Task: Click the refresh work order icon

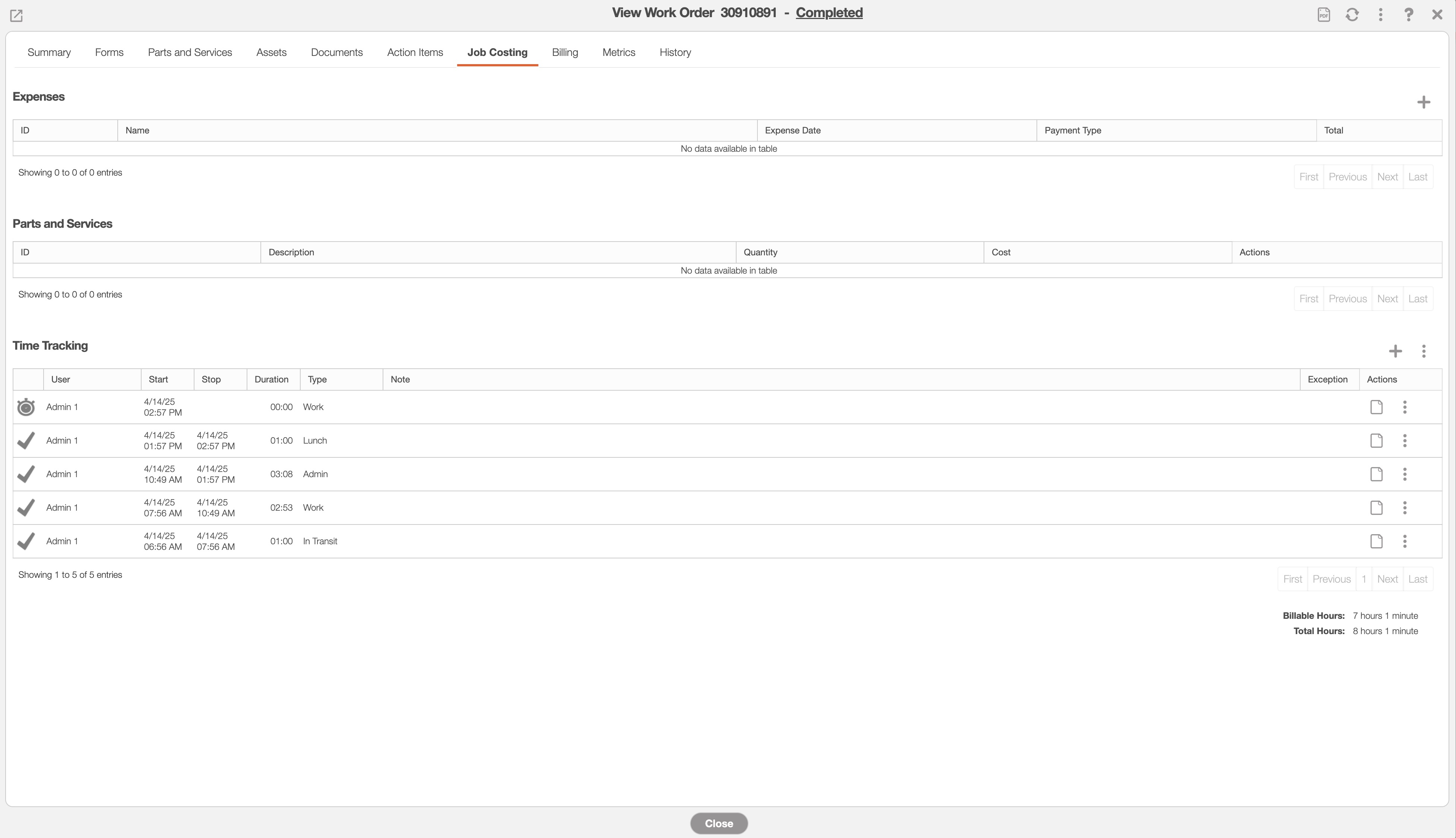Action: point(1352,15)
